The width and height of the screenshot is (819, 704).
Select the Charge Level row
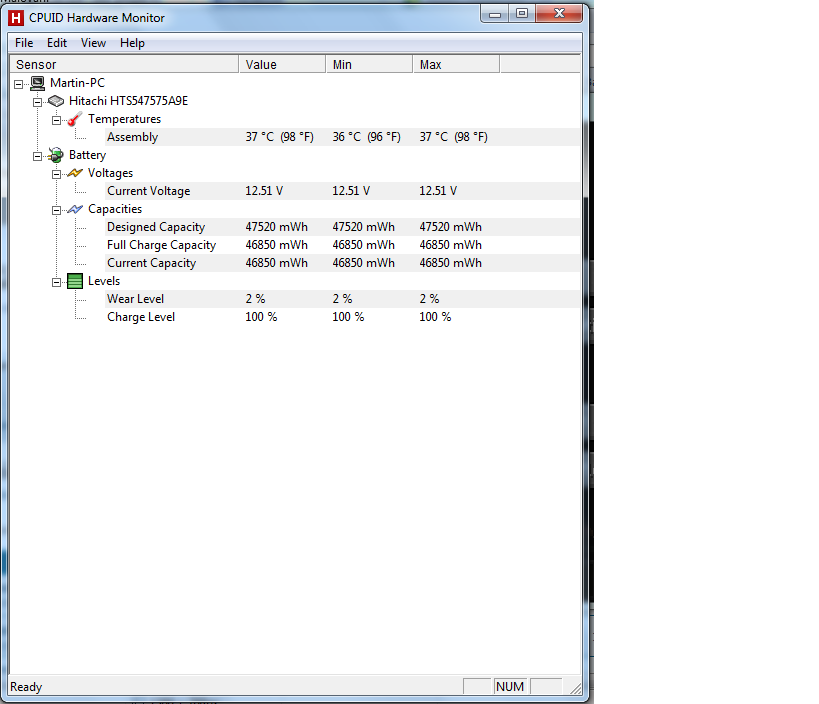(343, 317)
